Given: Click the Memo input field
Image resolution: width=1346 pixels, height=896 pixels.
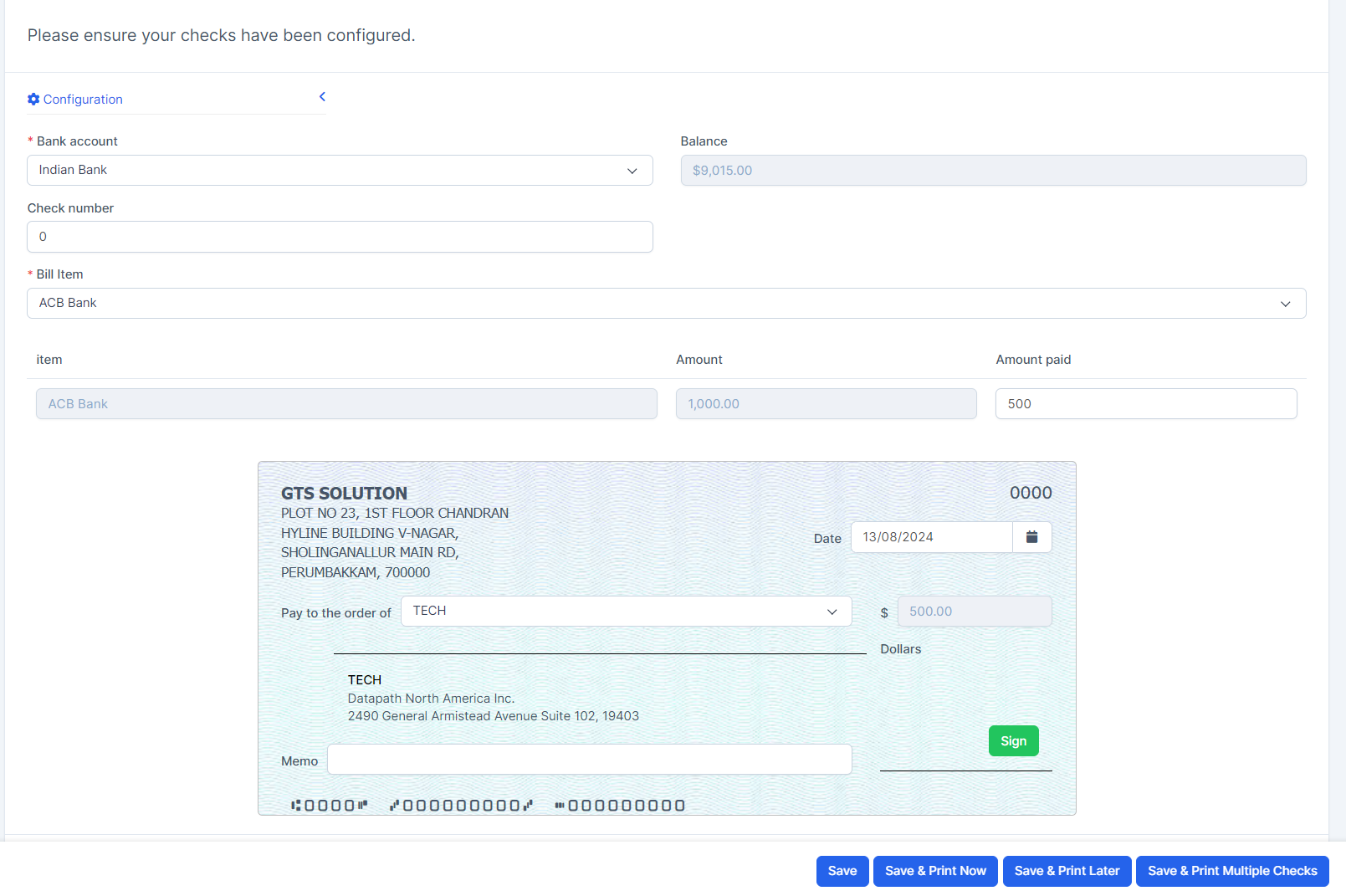Looking at the screenshot, I should 590,760.
